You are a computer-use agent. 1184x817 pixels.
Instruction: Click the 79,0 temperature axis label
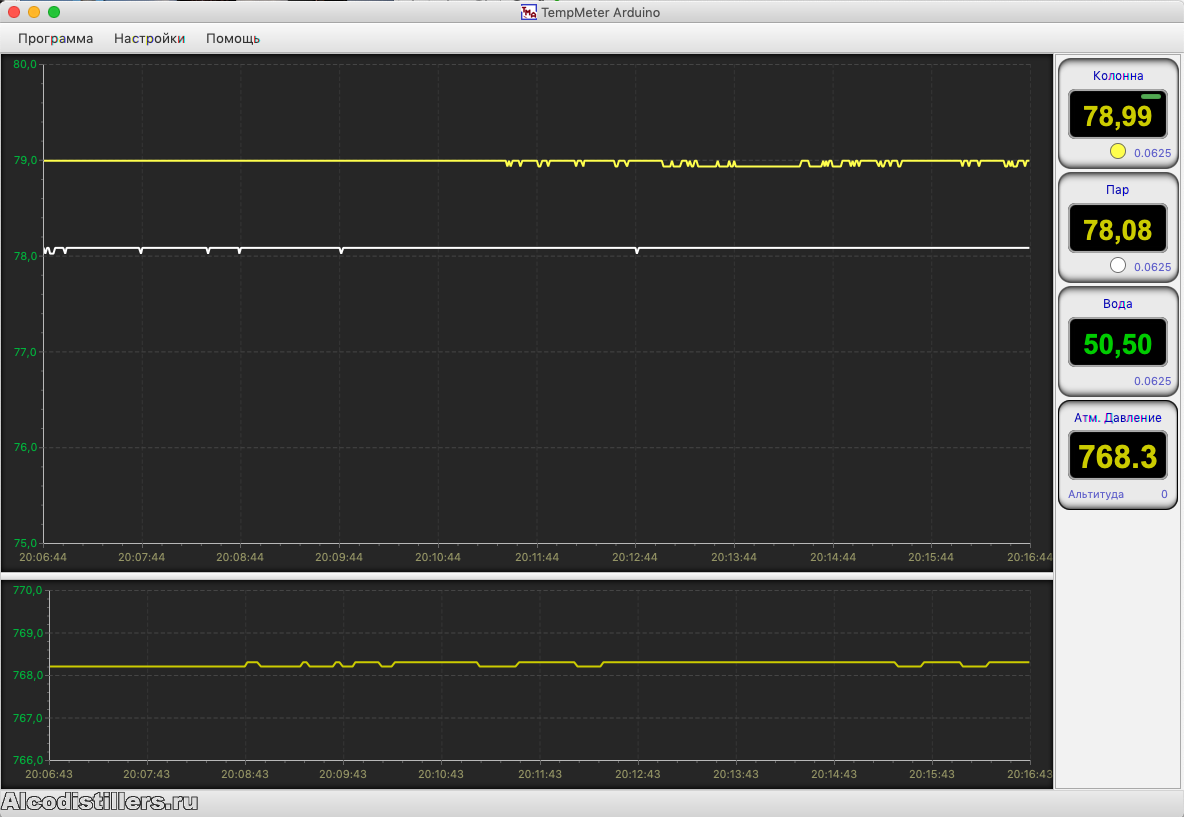pyautogui.click(x=25, y=160)
